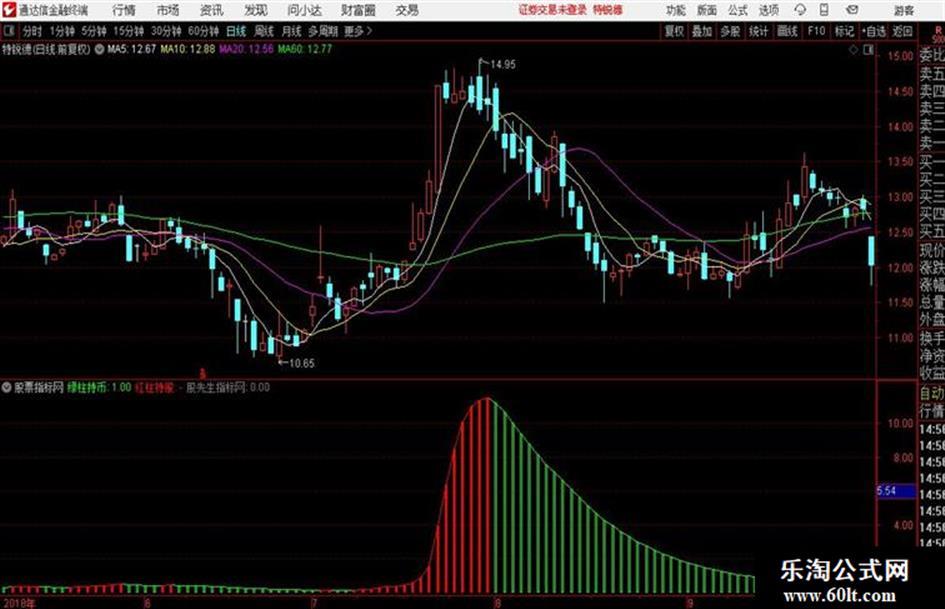Click the MA20: 12.56 indicator label

tap(246, 49)
